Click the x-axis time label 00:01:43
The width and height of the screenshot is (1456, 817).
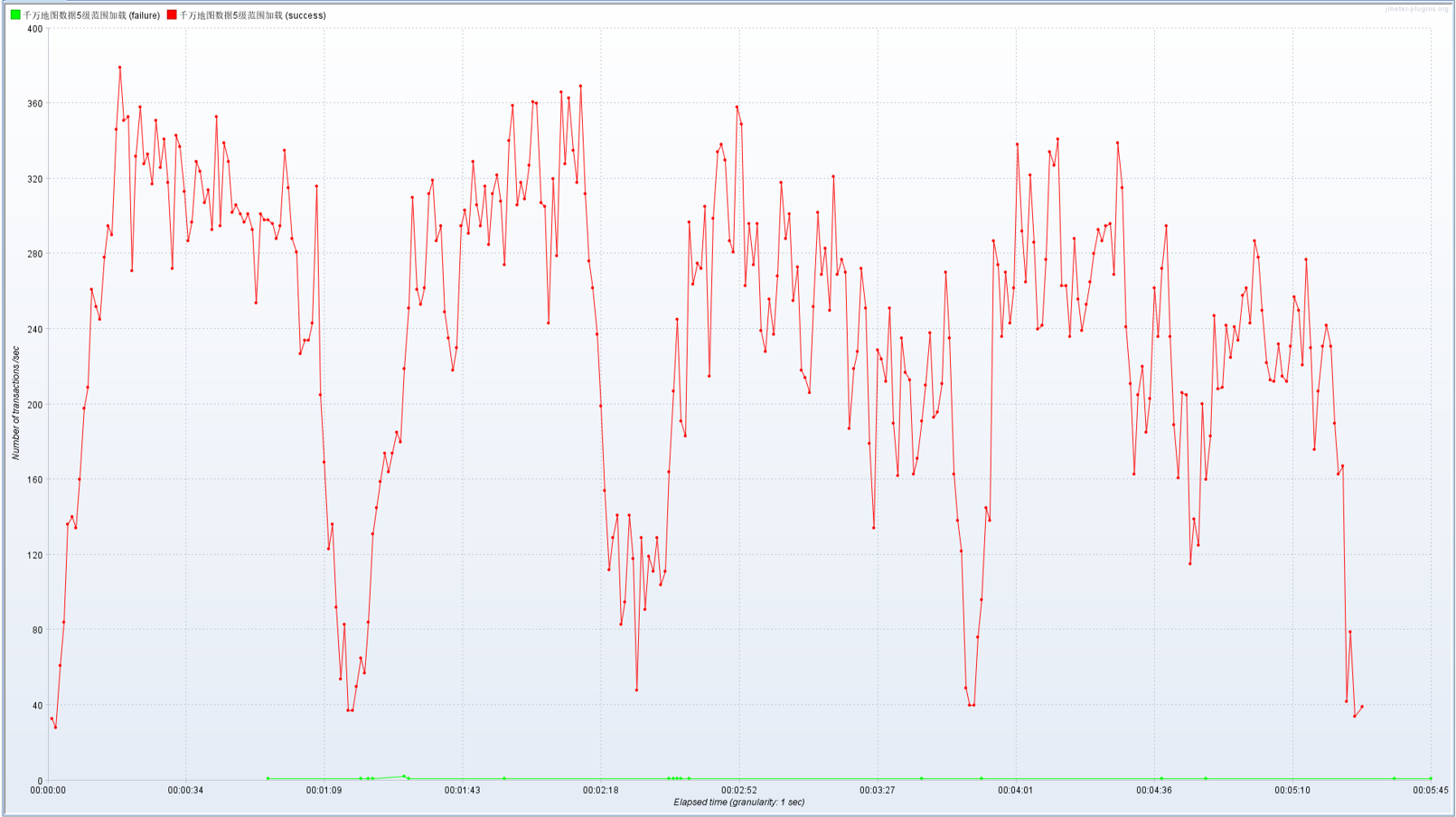[x=462, y=791]
